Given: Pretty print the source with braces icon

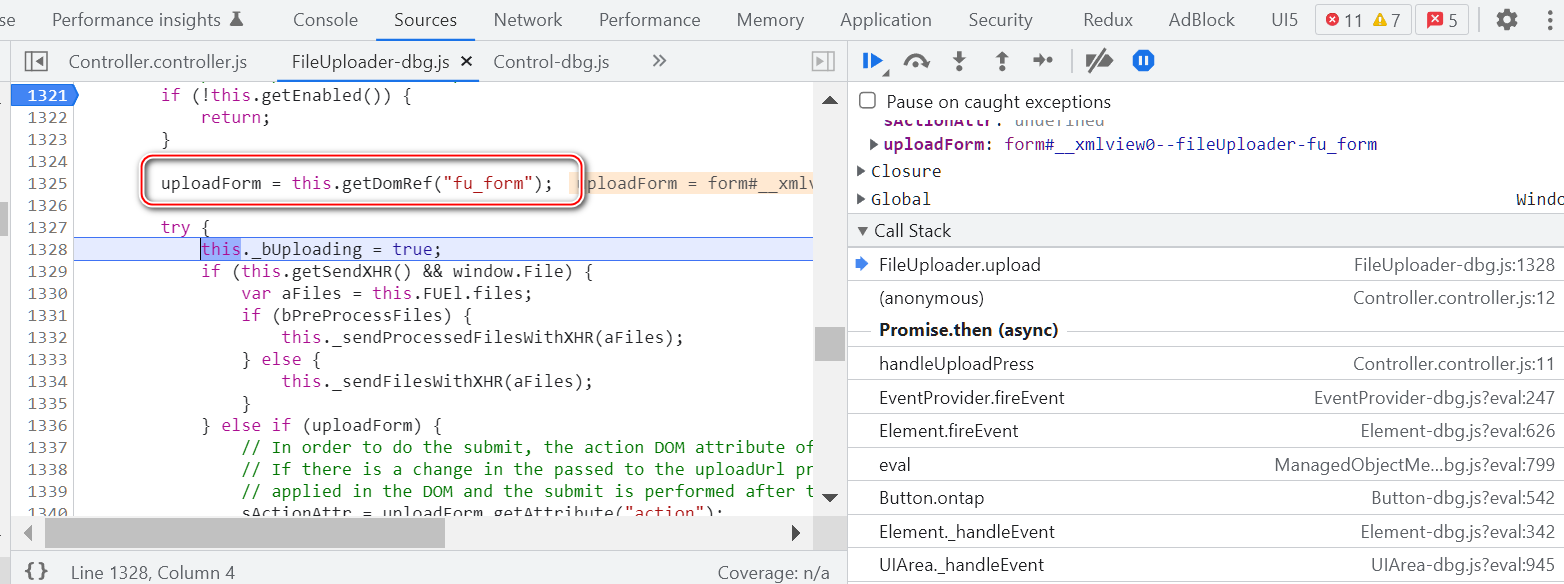Looking at the screenshot, I should pos(36,572).
